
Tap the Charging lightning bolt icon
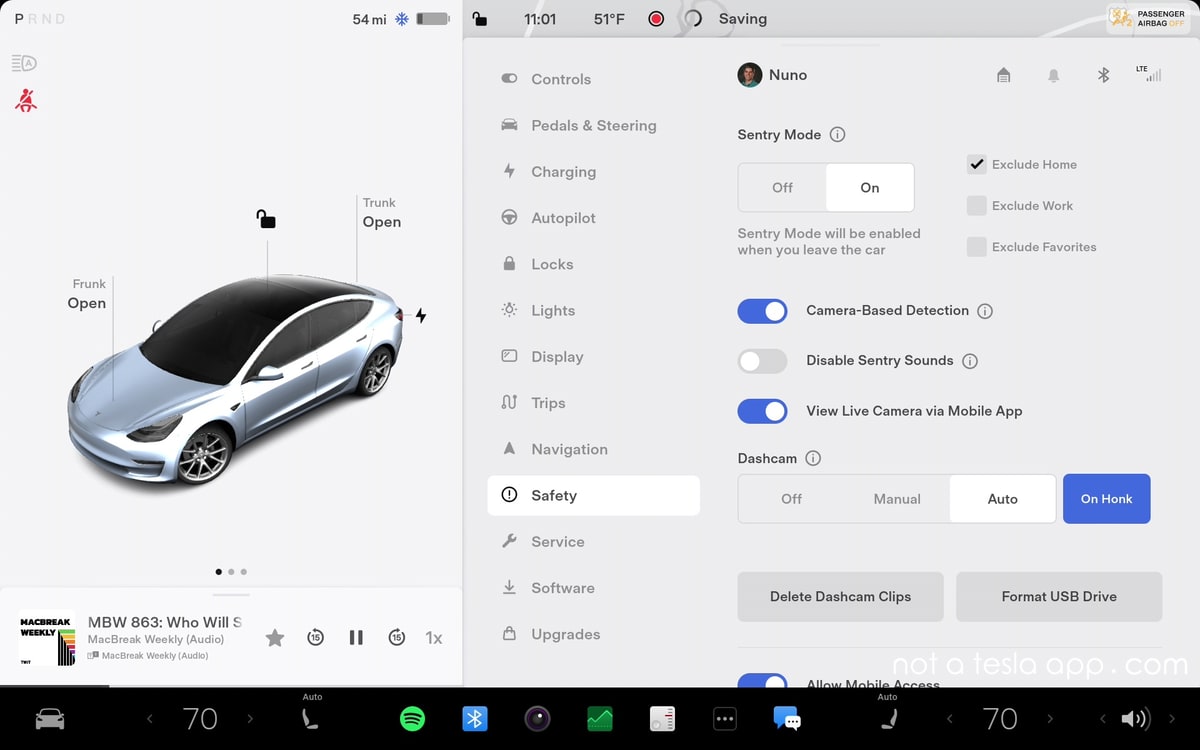coord(509,171)
